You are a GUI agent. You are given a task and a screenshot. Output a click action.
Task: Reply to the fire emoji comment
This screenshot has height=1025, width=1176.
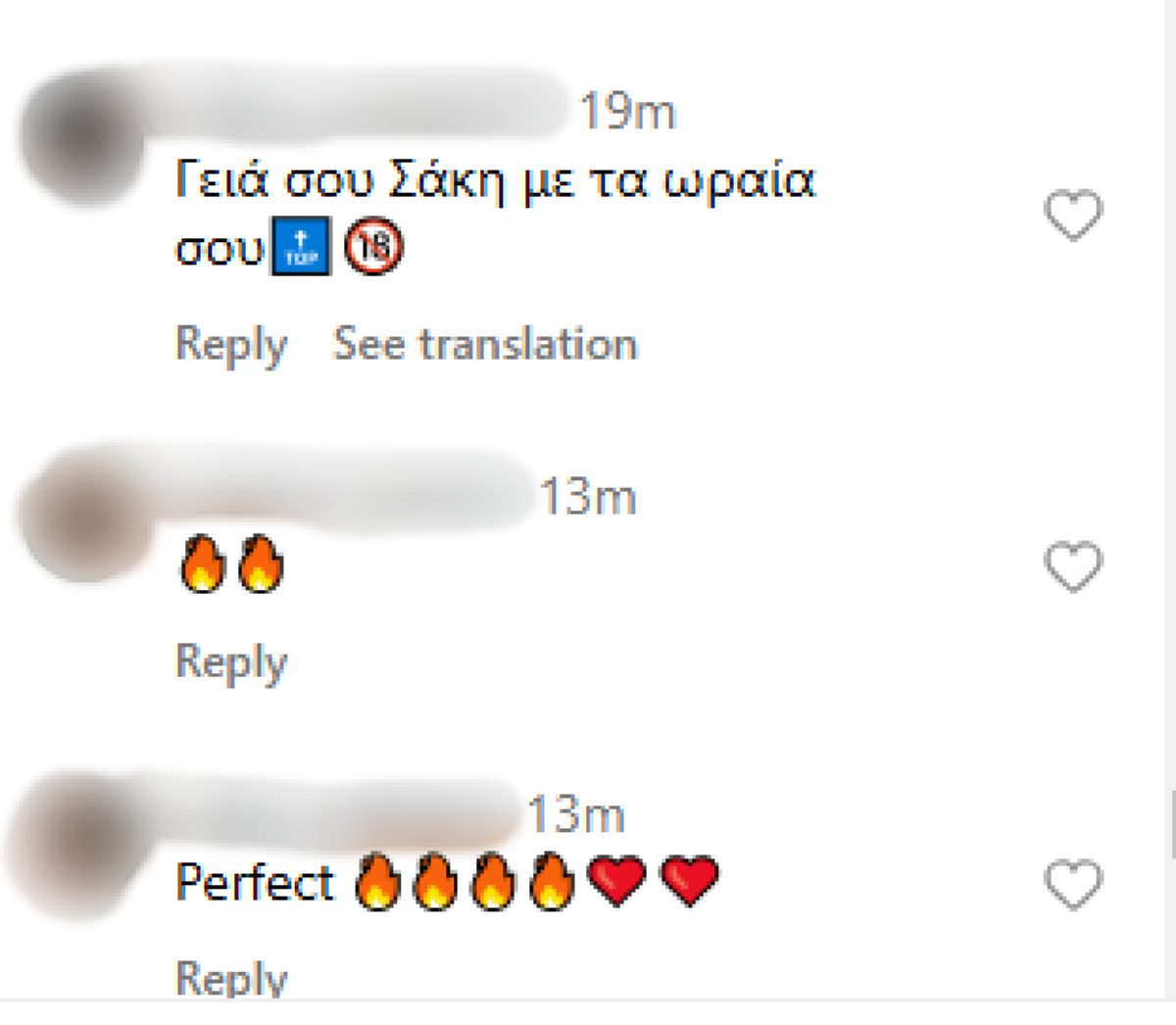[228, 661]
